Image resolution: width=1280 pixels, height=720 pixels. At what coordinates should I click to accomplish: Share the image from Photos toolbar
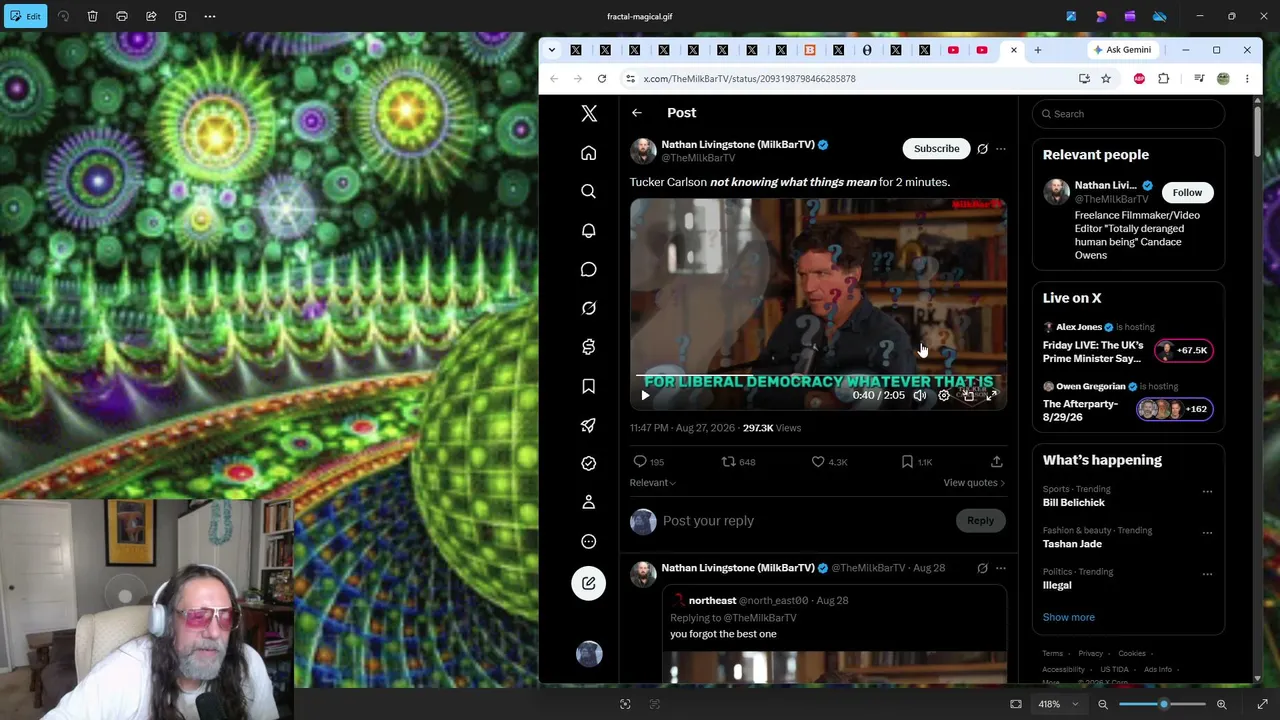click(x=151, y=16)
